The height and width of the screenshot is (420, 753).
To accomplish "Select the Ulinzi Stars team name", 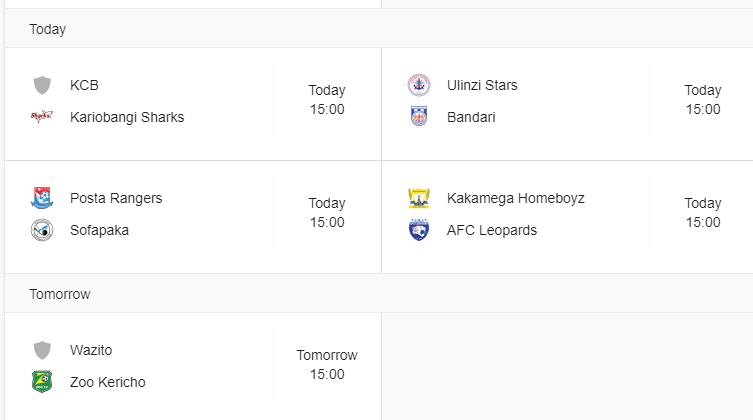I will pyautogui.click(x=482, y=85).
